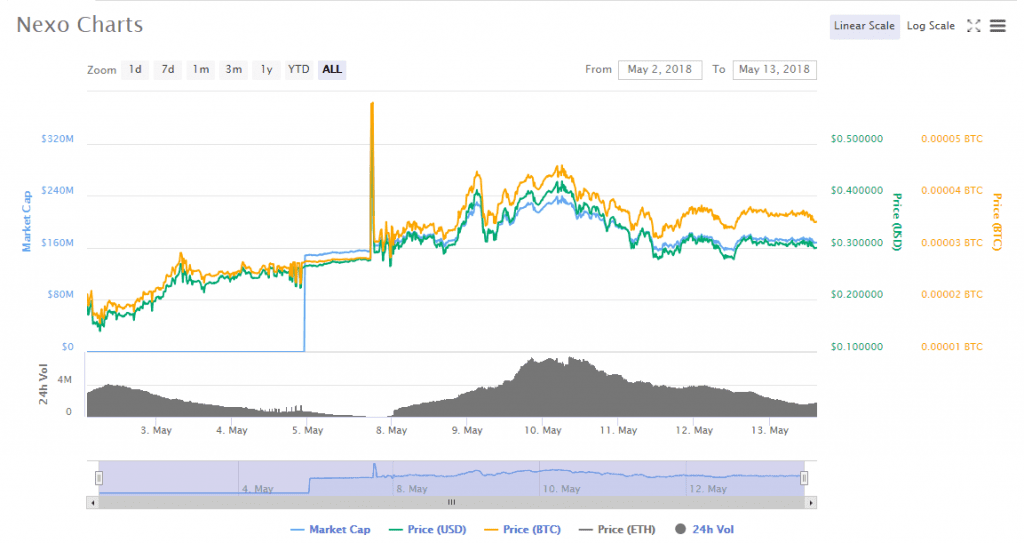
Task: Click the Market Cap axis title
Action: 27,221
